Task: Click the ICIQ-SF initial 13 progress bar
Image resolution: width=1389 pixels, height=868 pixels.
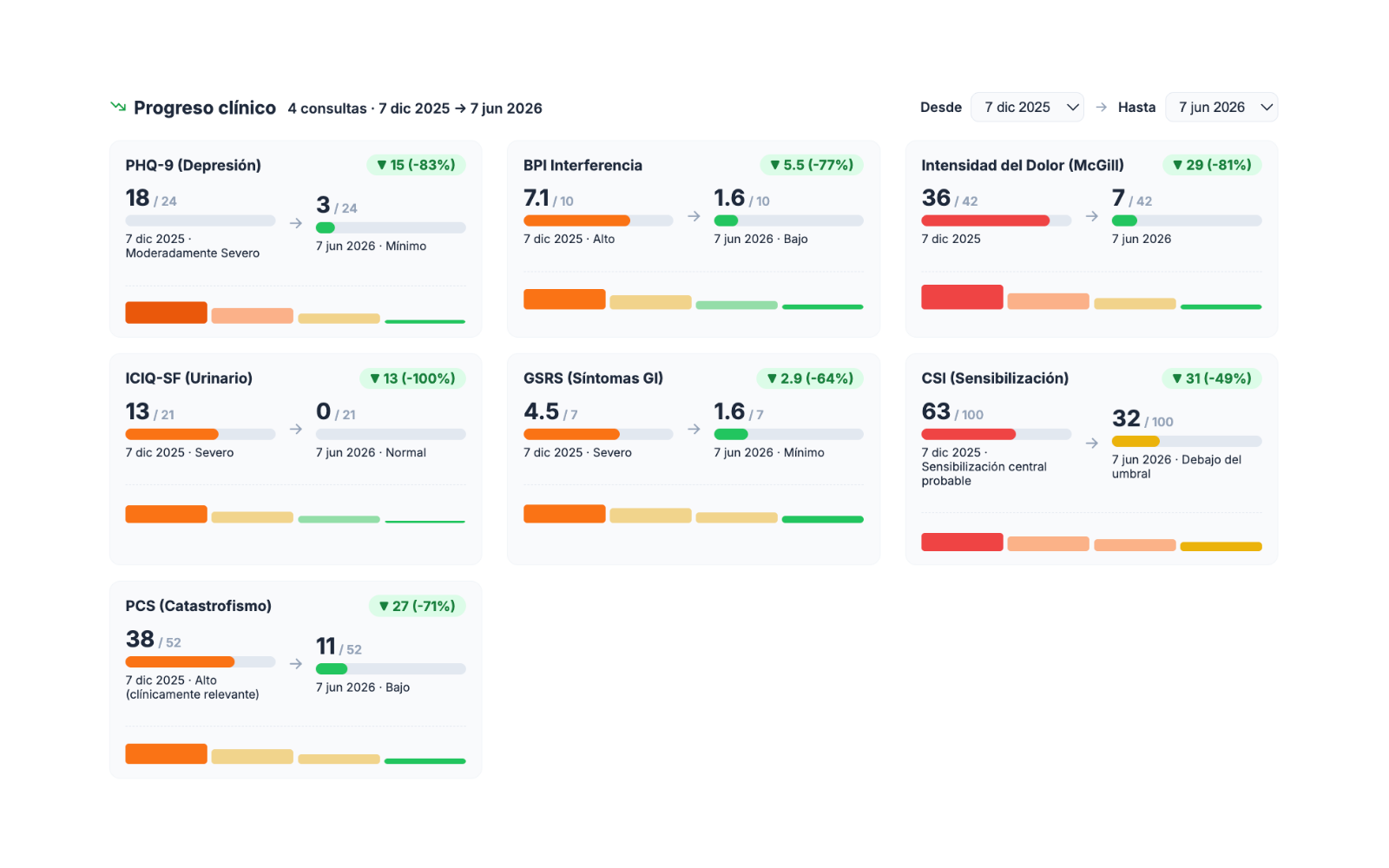Action: tap(201, 434)
